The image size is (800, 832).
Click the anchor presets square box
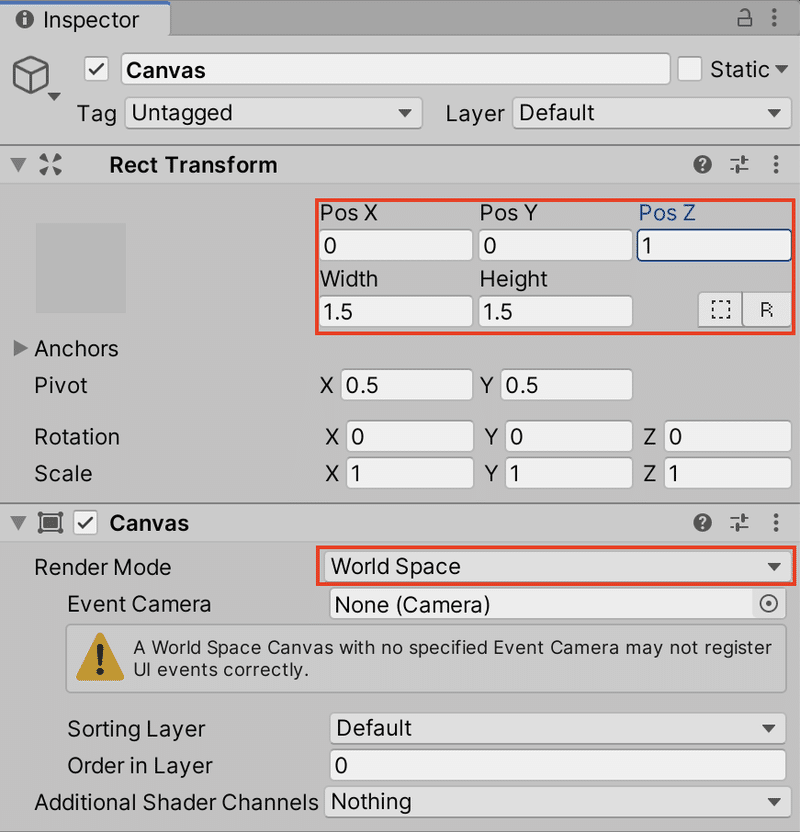(81, 268)
